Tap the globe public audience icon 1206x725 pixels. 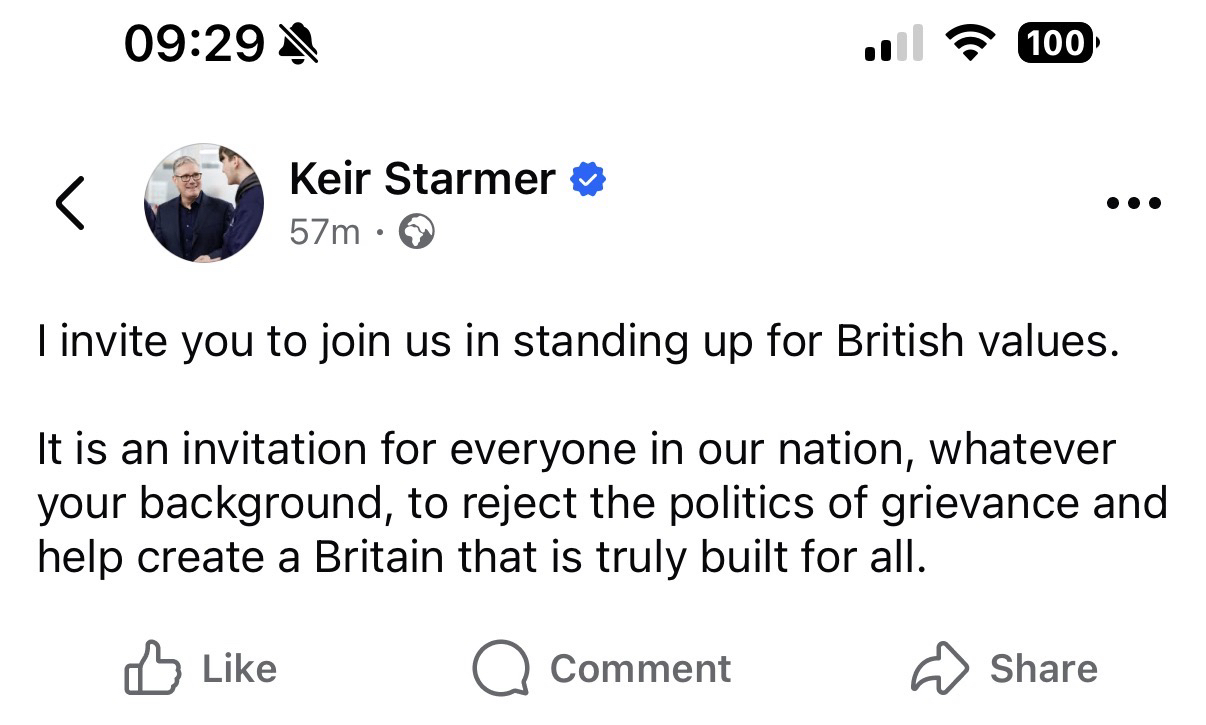pos(417,233)
